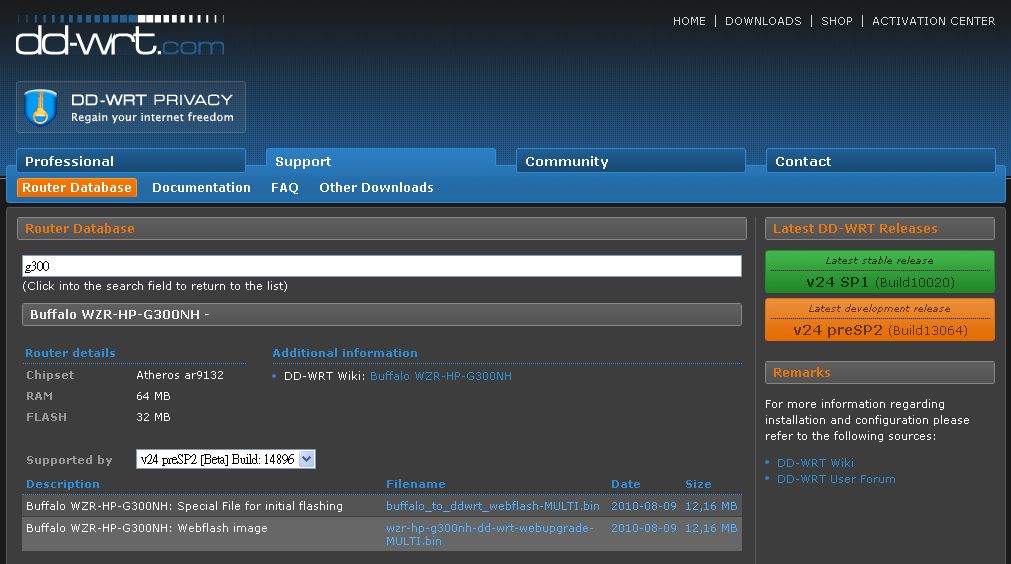
Task: Open the DD-WRT User Forum link
Action: pyautogui.click(x=836, y=479)
